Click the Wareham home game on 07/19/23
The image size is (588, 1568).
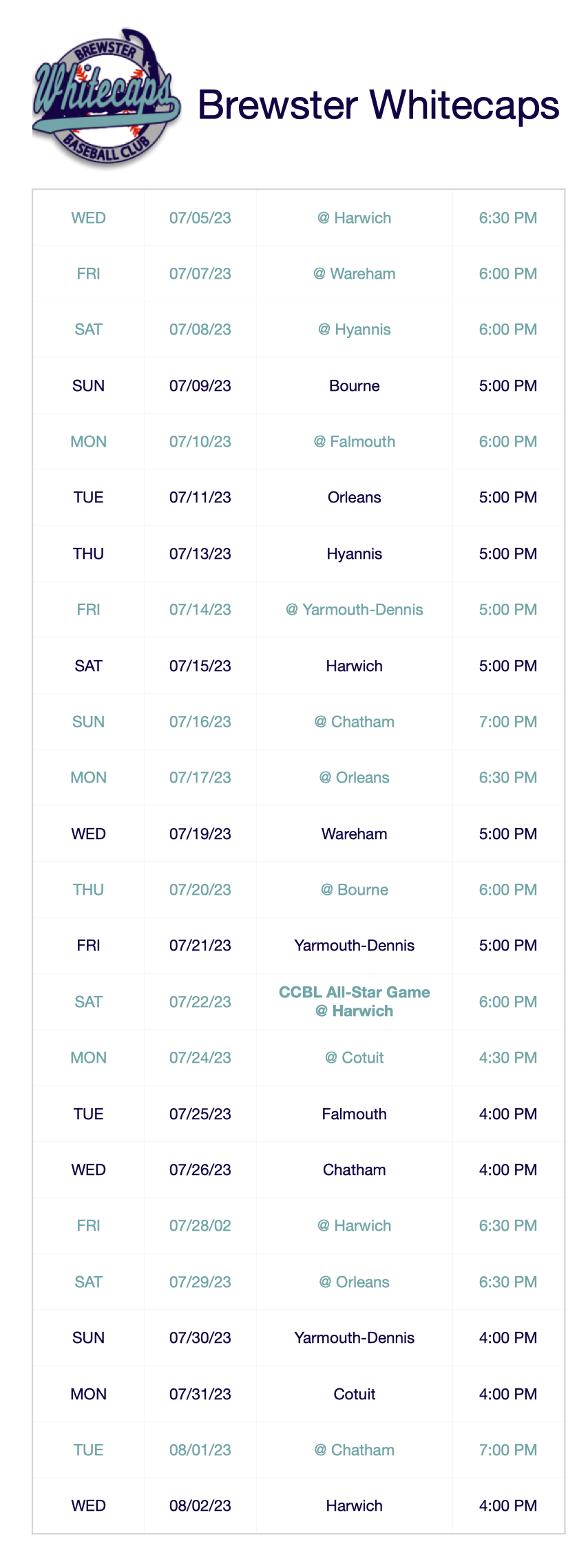[x=354, y=834]
